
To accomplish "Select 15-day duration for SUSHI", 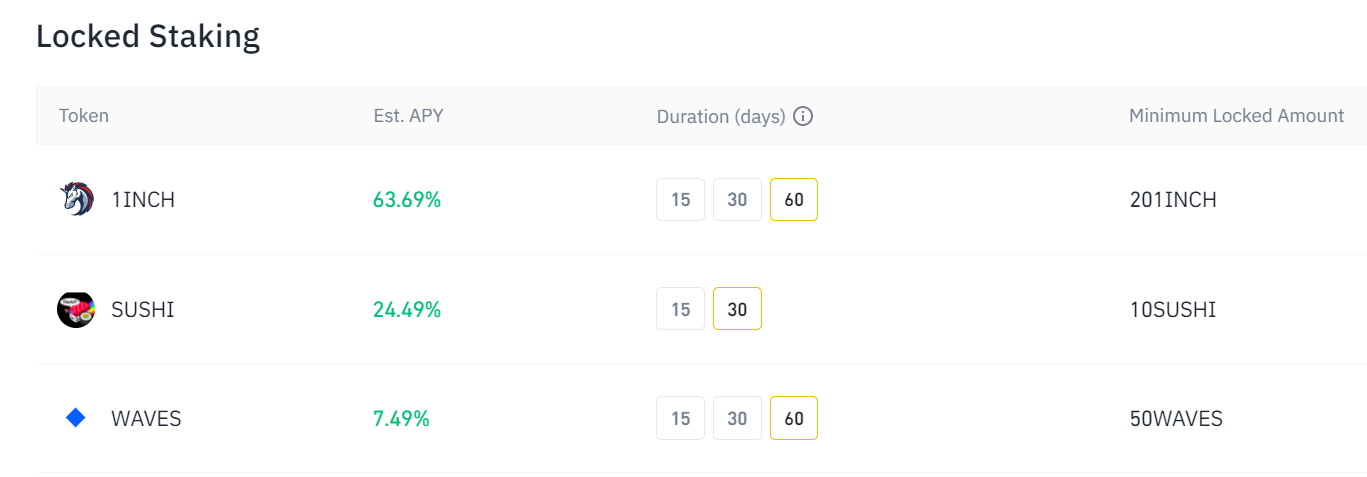I will (x=681, y=309).
